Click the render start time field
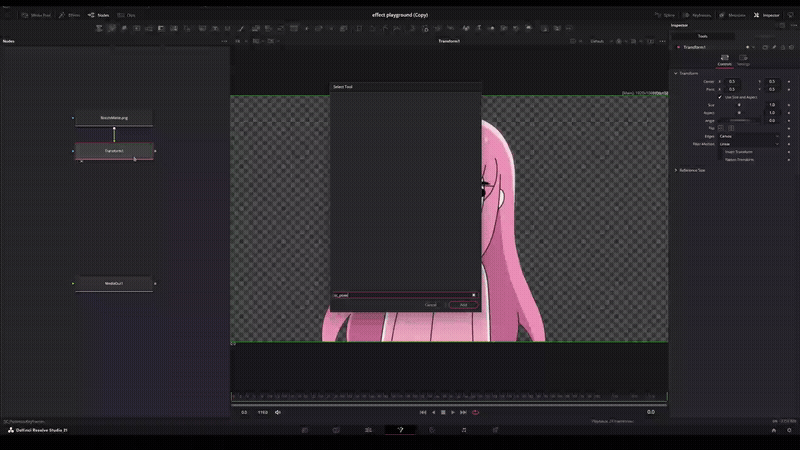 pyautogui.click(x=244, y=412)
